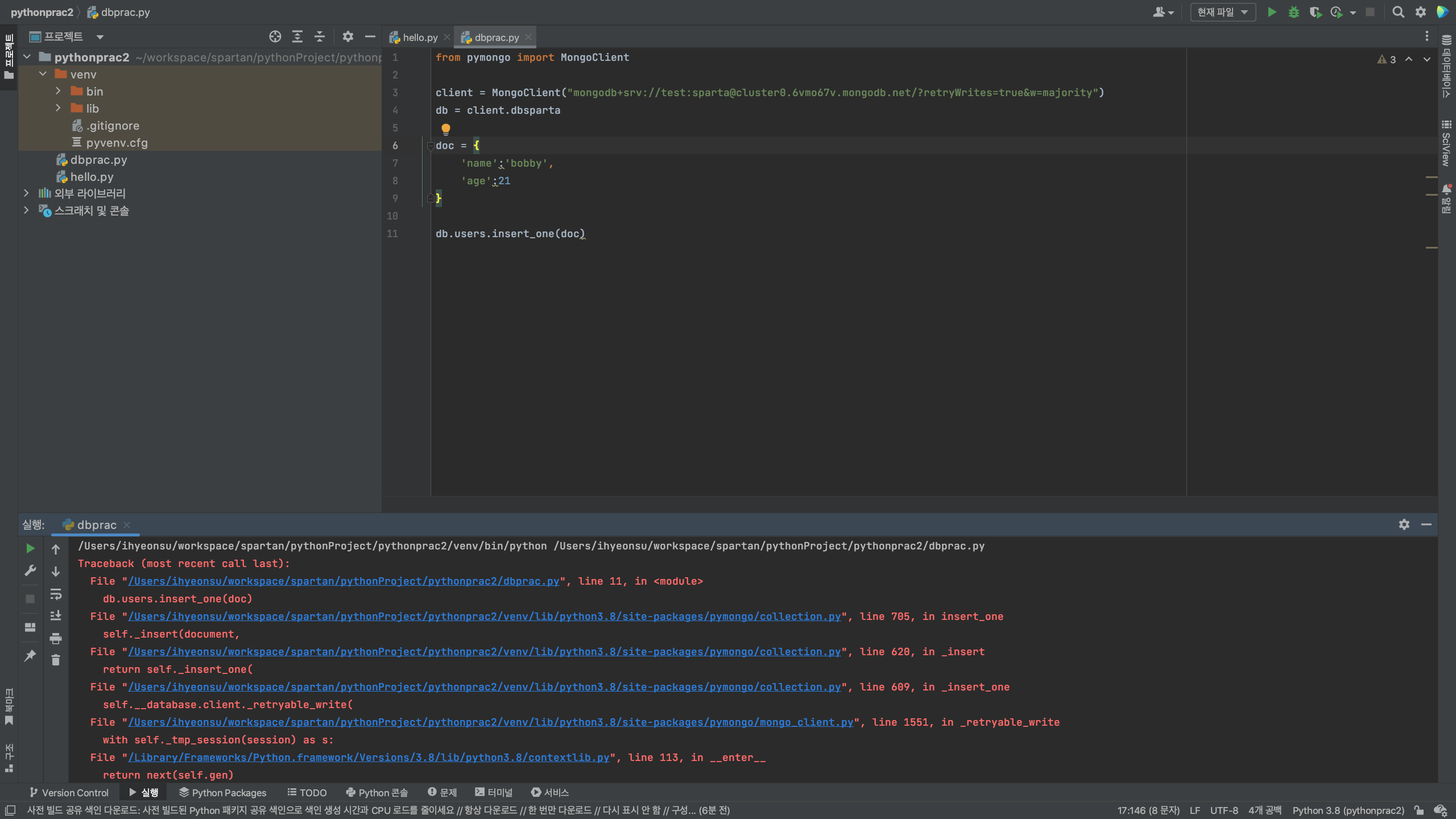Viewport: 1456px width, 819px height.
Task: Collapse the venv folder
Action: [43, 74]
